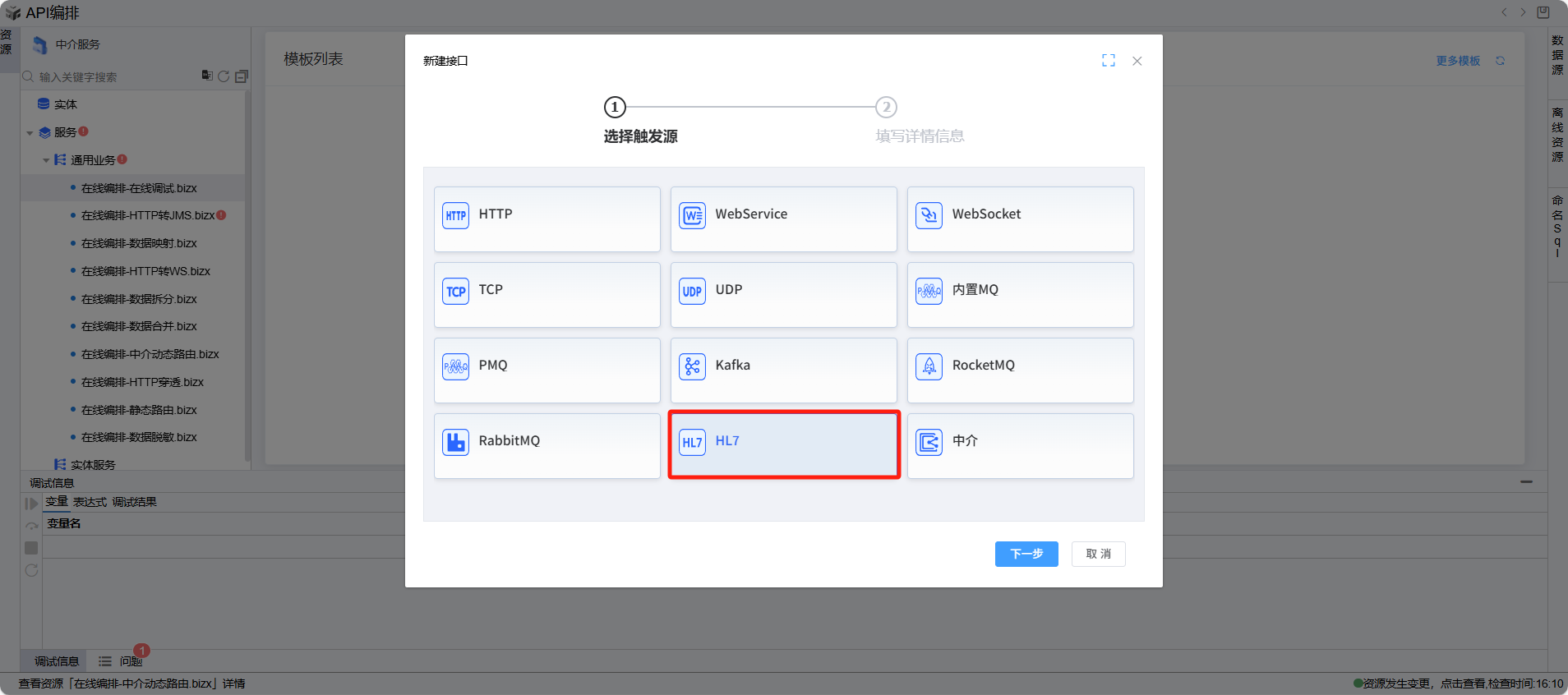Expand the dialog to fullscreen
This screenshot has height=695, width=1568.
tap(1108, 61)
